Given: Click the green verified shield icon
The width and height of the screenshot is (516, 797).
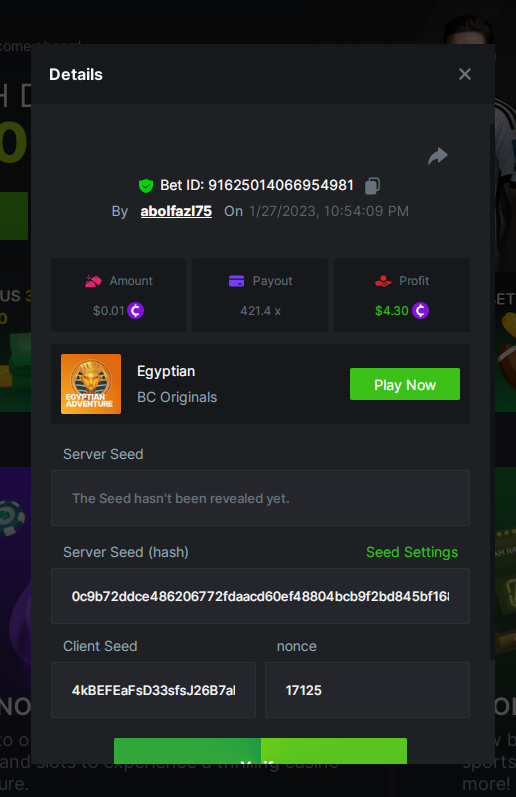Looking at the screenshot, I should pyautogui.click(x=146, y=186).
